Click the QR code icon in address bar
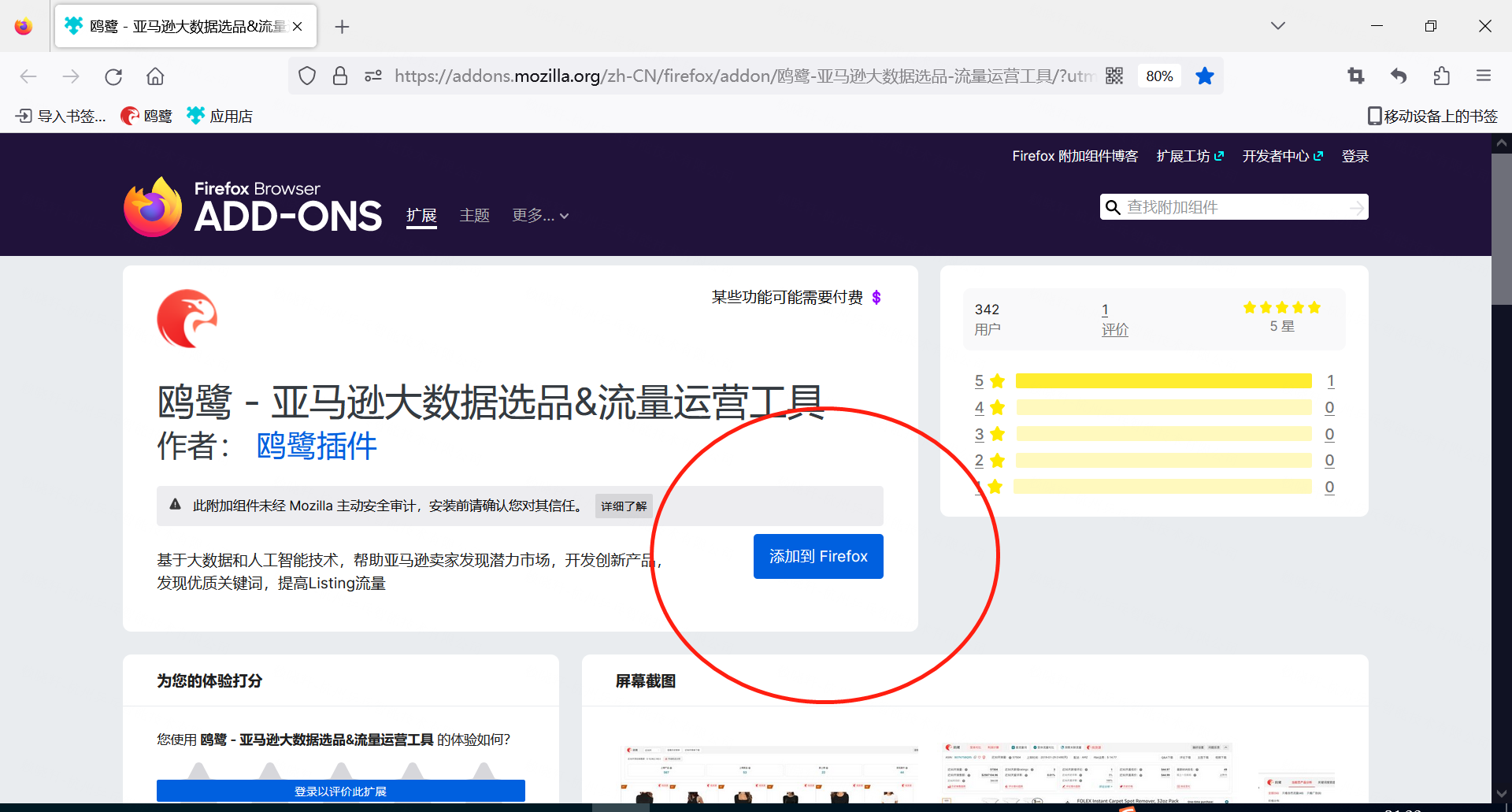The image size is (1512, 812). click(x=1114, y=76)
